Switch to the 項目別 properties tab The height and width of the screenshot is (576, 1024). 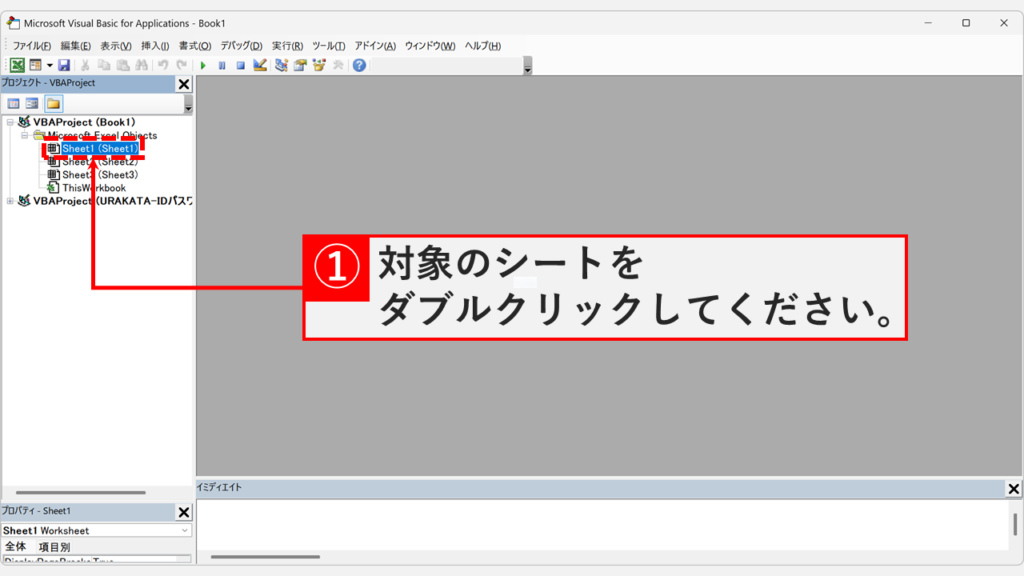(55, 549)
